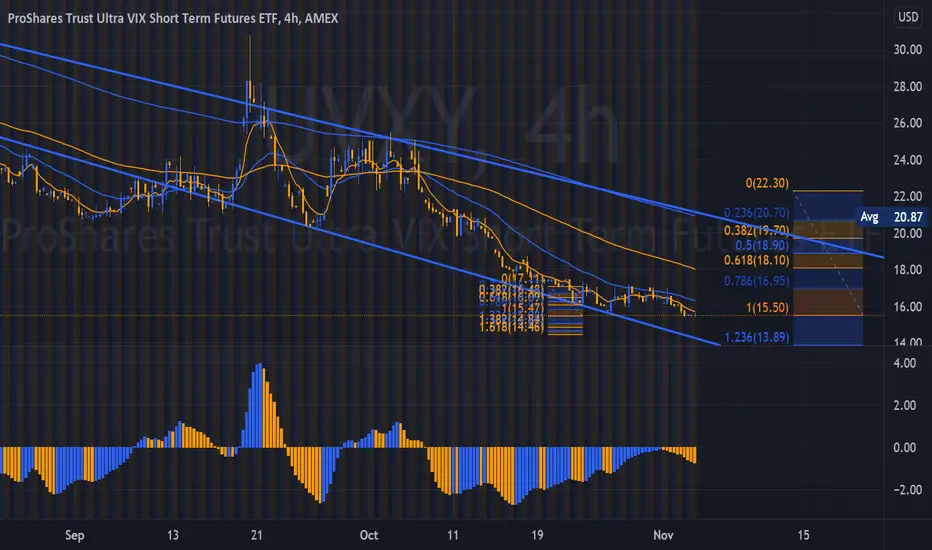Click the 16.00 price axis label
932x550 pixels.
coord(908,307)
